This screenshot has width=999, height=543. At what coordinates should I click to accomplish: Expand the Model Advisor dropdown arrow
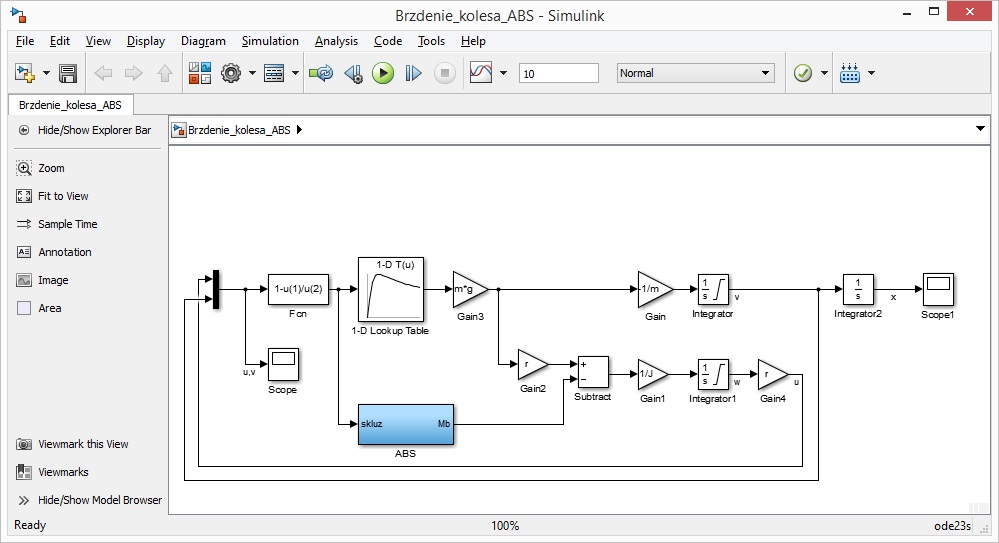(x=824, y=73)
